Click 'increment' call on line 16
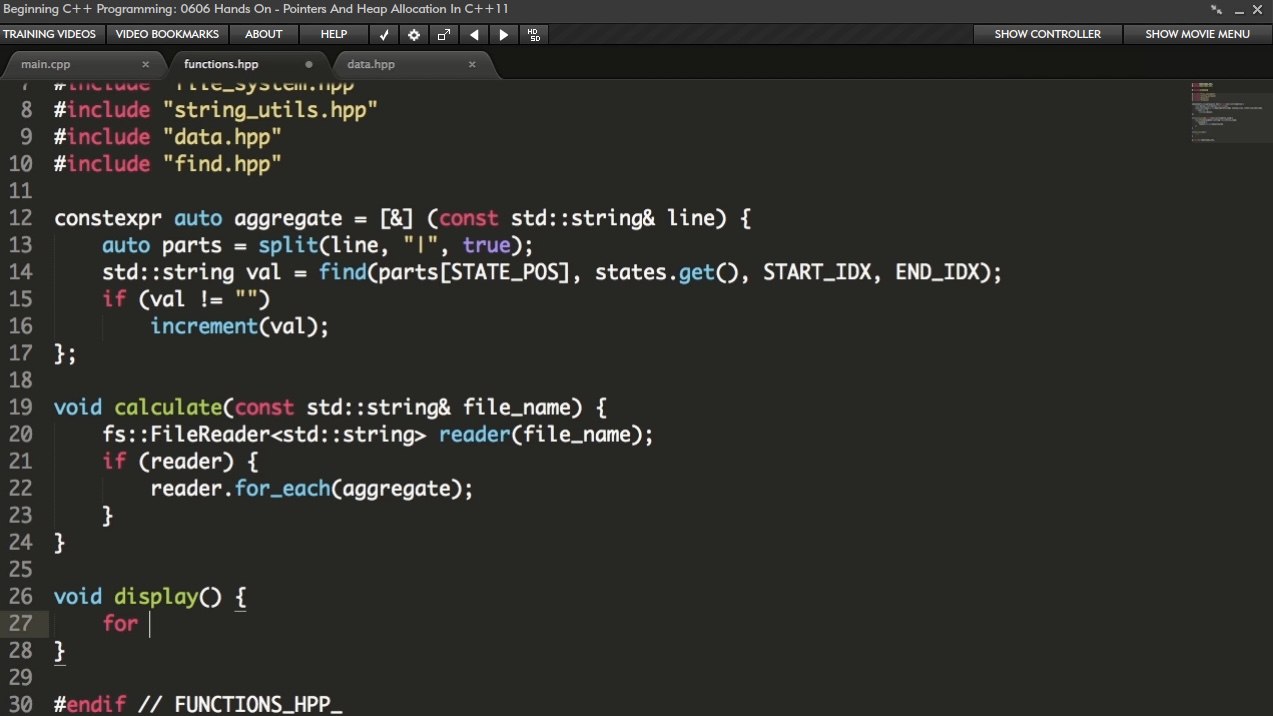 coord(204,326)
